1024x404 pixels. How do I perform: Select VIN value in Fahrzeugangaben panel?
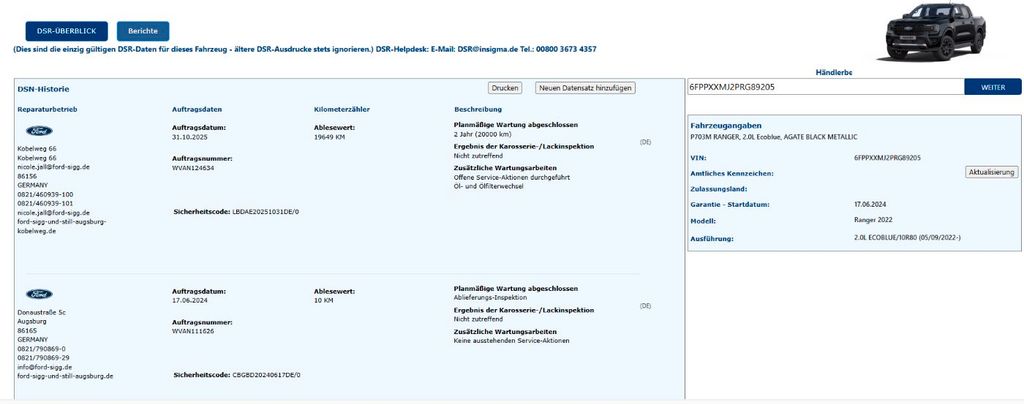click(x=888, y=158)
